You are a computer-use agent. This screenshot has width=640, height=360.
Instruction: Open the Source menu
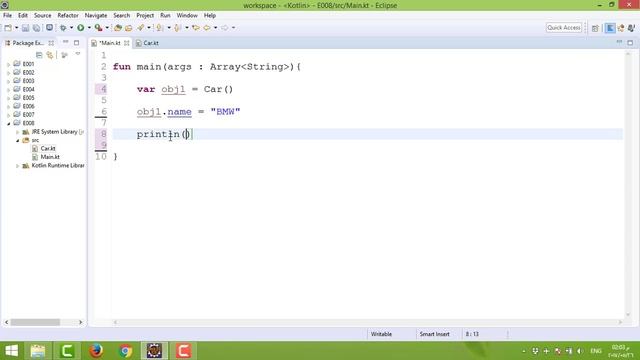(x=42, y=16)
